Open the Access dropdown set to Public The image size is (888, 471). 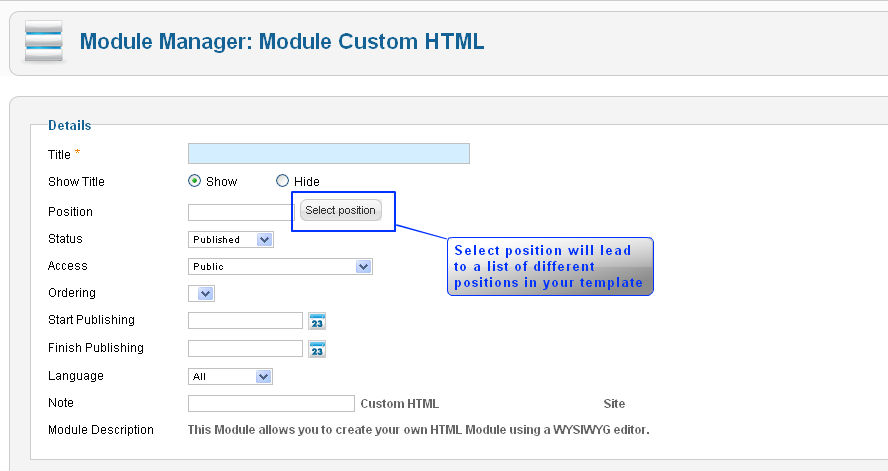(x=280, y=267)
